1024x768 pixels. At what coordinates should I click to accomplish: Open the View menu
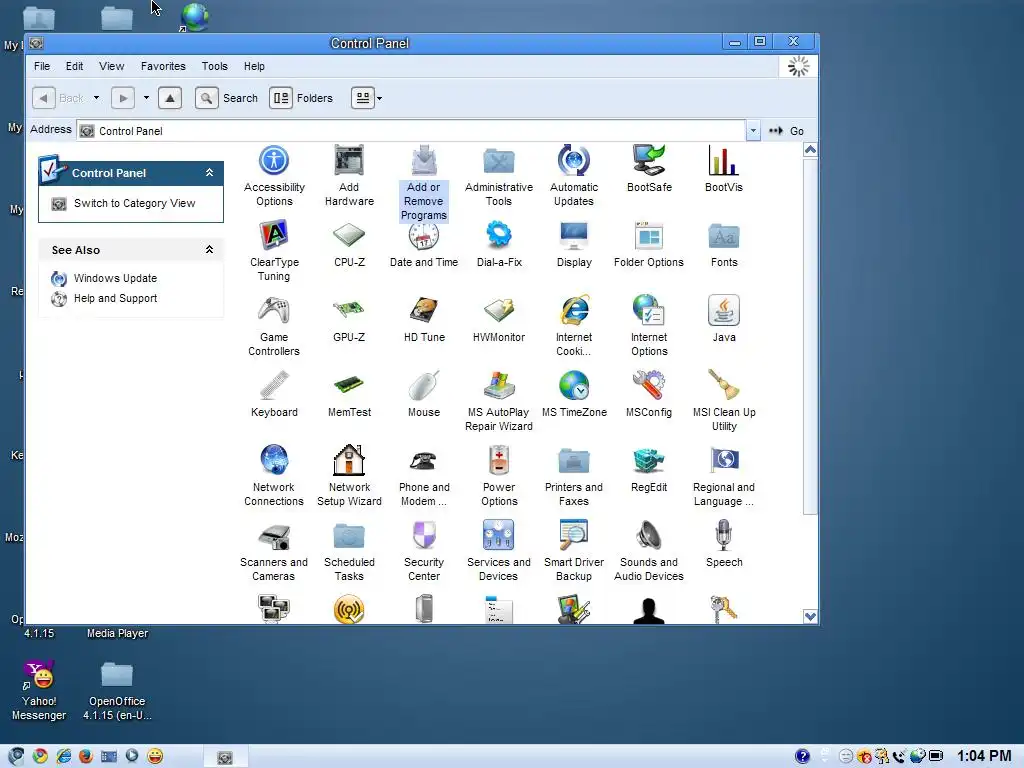[x=112, y=66]
